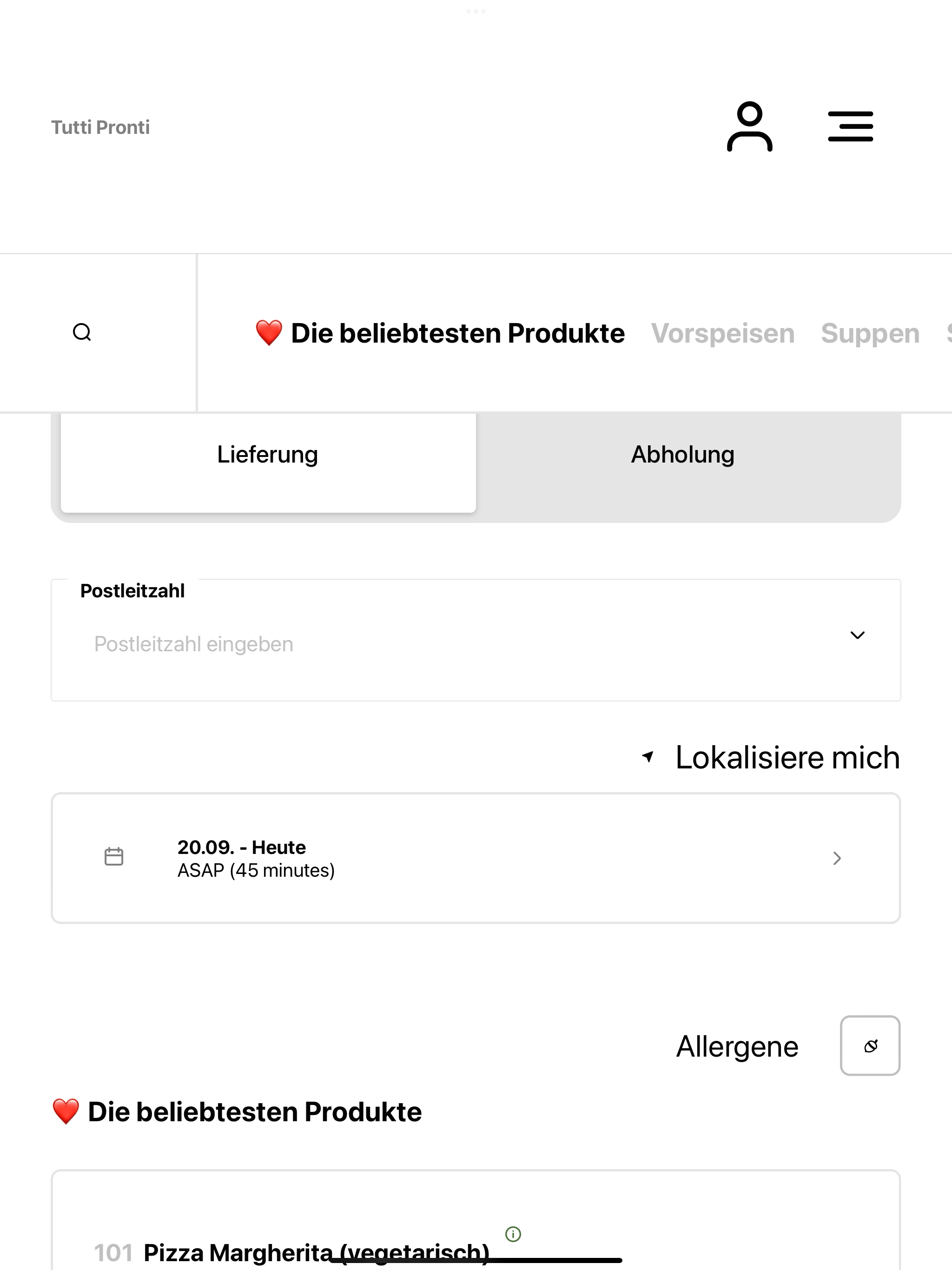Switch order type to Abholung
952x1270 pixels.
coord(683,455)
